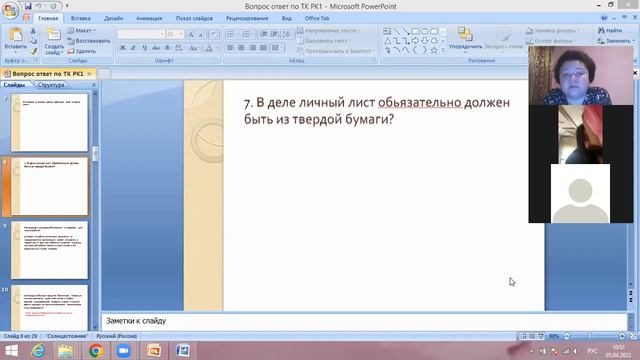The height and width of the screenshot is (360, 640).
Task: Open Windows Start button
Action: tap(11, 351)
